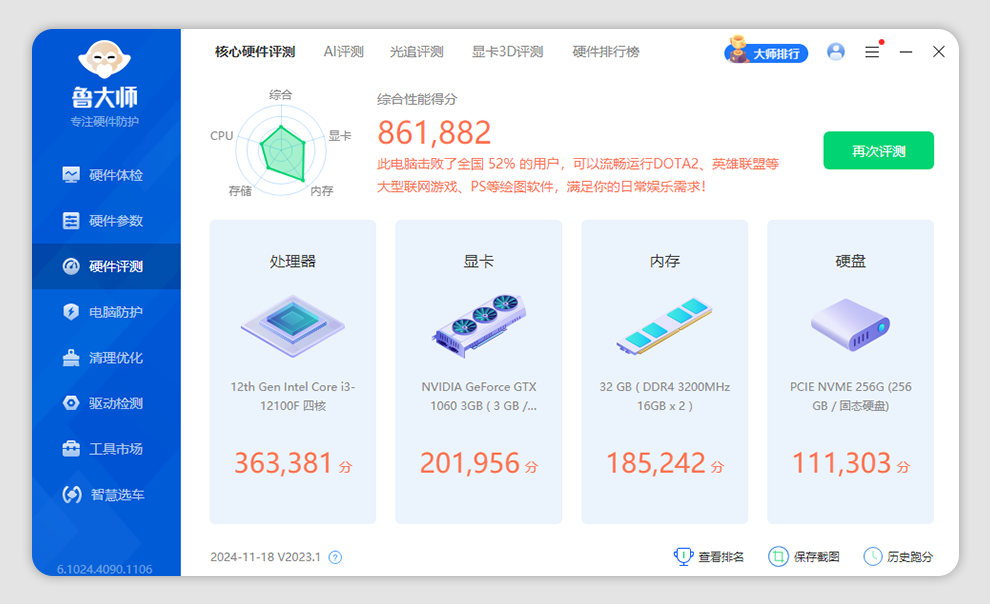This screenshot has height=604, width=990.
Task: Click 查看排名 link at bottom
Action: pos(709,557)
